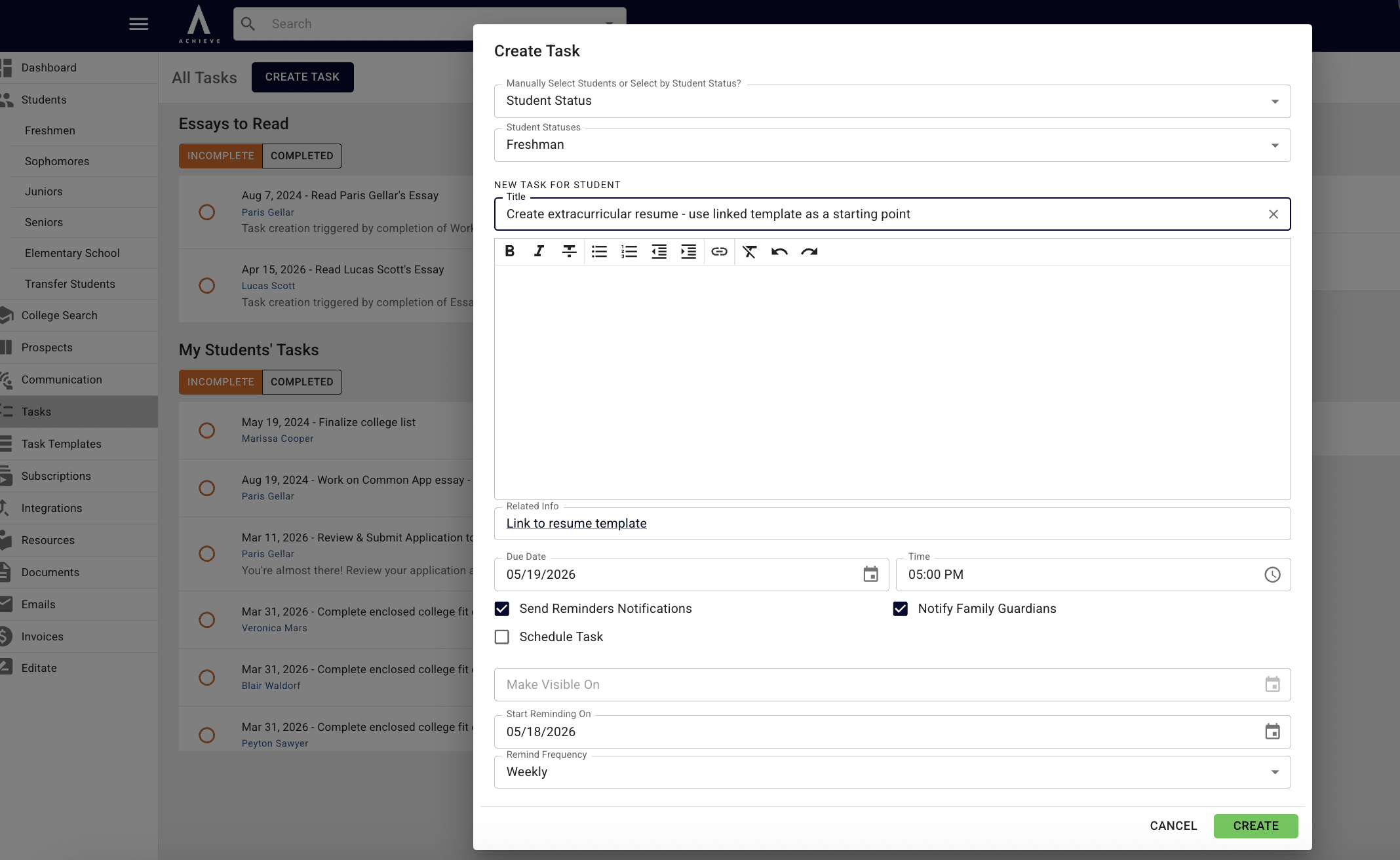Open Dashboard in the sidebar
Image resolution: width=1400 pixels, height=860 pixels.
click(x=79, y=68)
